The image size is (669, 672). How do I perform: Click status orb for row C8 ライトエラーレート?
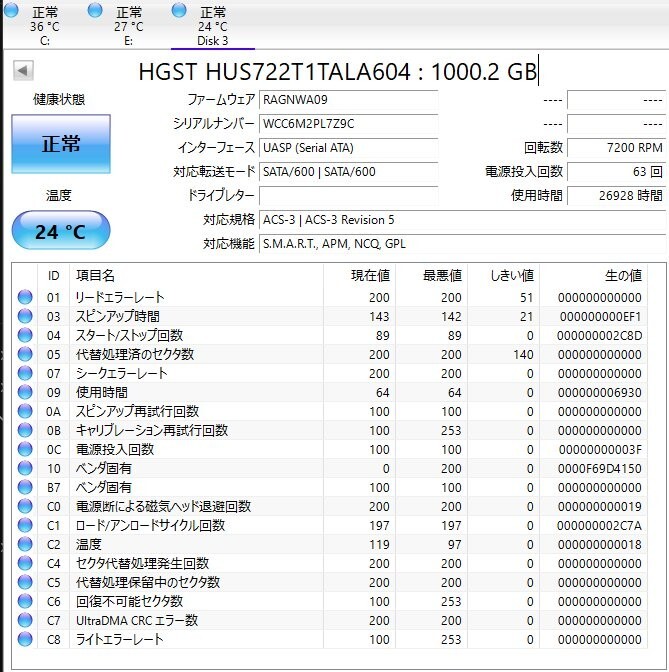[25, 639]
